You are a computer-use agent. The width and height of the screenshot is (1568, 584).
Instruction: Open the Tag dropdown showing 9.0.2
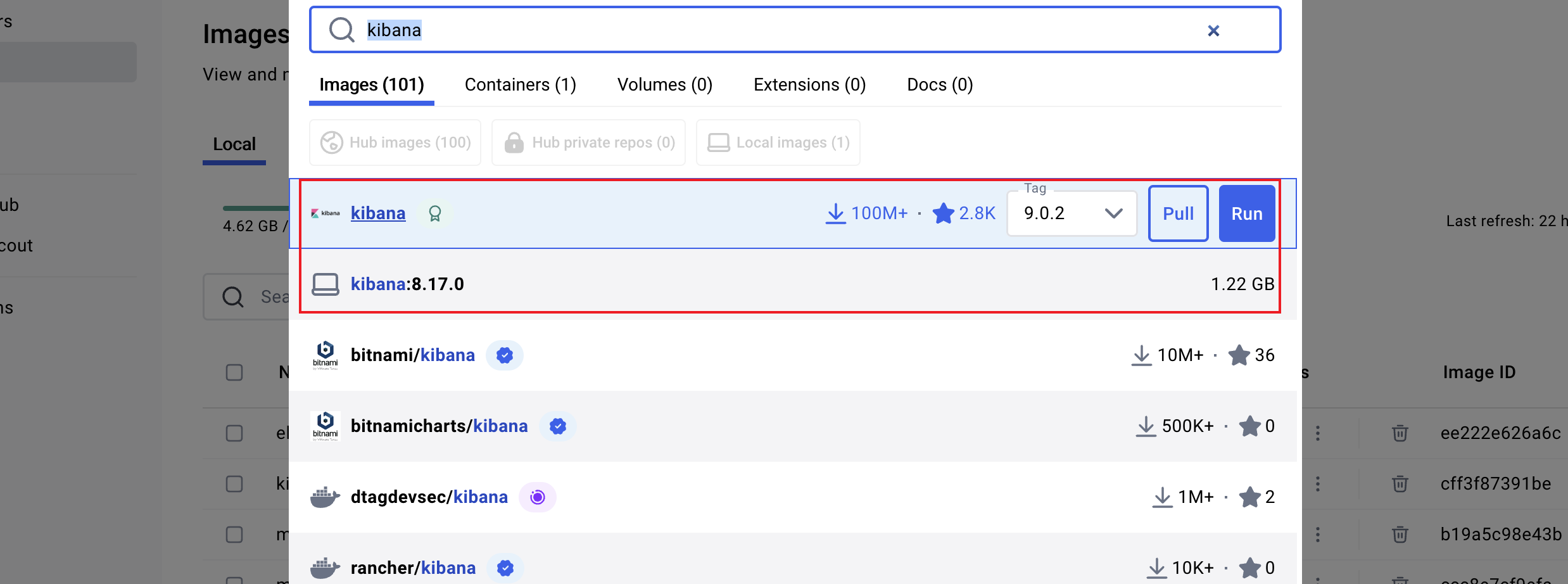1072,213
